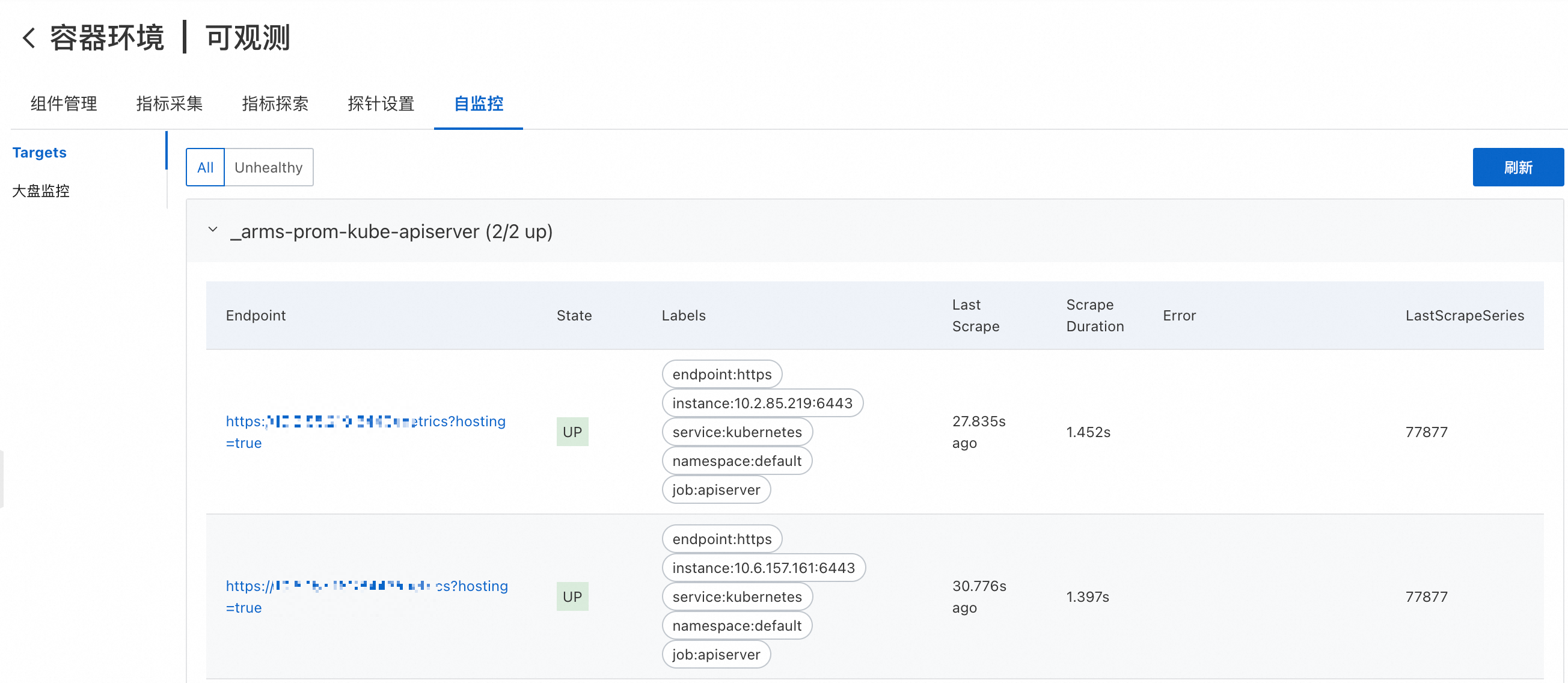
Task: Click the State column header
Action: pos(574,315)
